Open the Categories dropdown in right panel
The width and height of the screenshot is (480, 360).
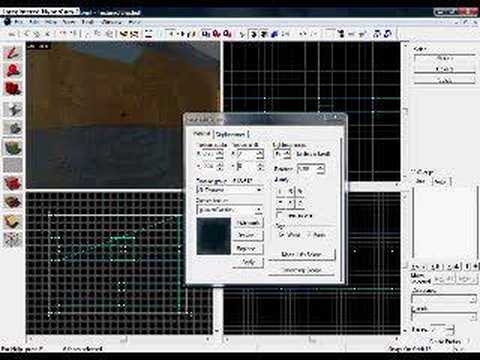pyautogui.click(x=444, y=300)
